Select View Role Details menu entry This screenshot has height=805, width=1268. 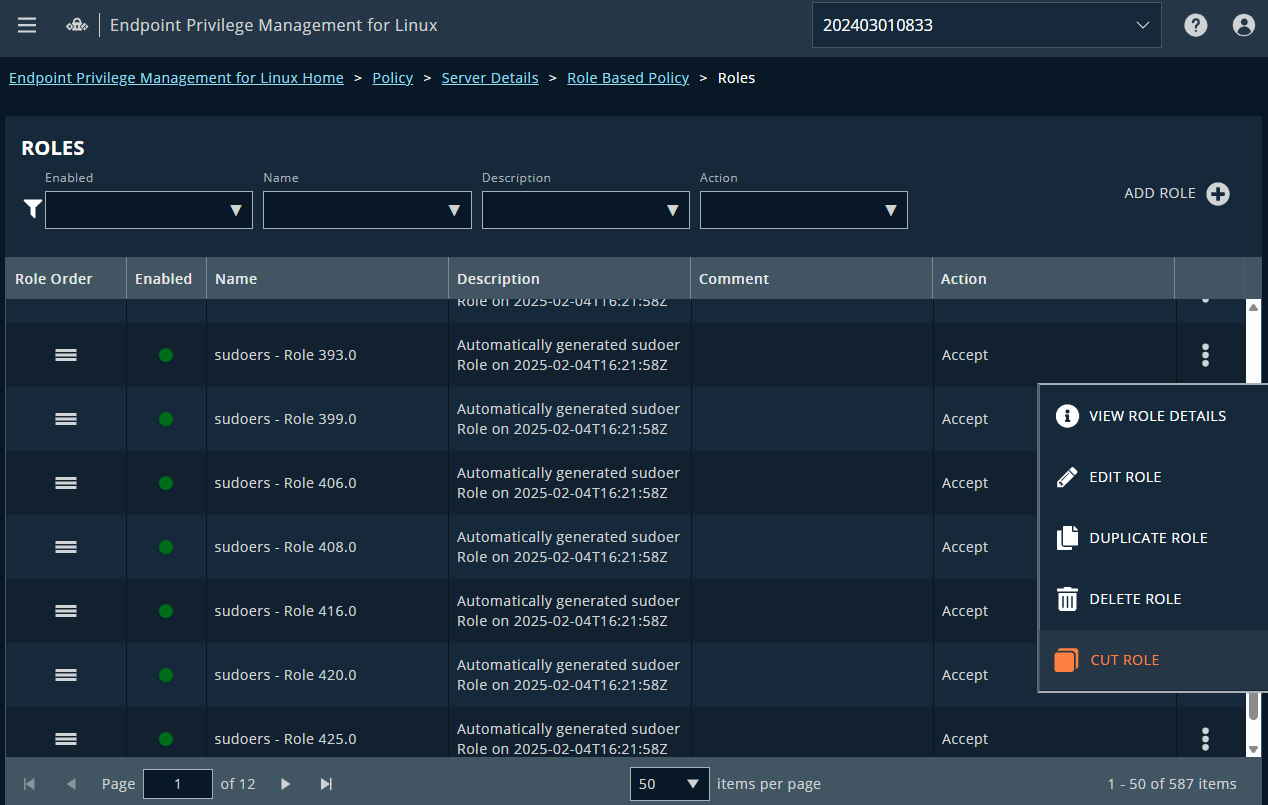coord(1154,416)
